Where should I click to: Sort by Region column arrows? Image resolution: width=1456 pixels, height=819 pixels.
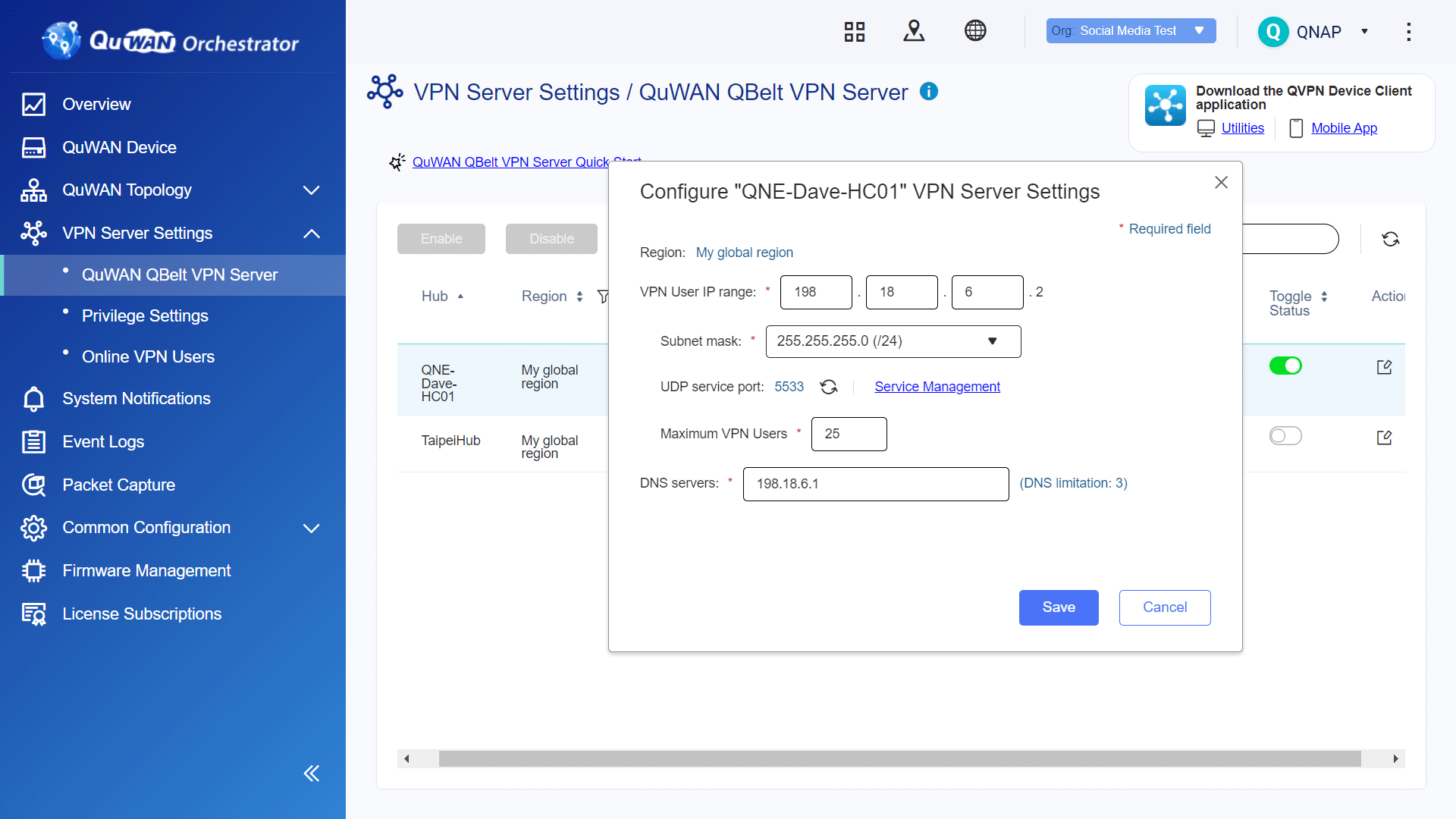[579, 297]
